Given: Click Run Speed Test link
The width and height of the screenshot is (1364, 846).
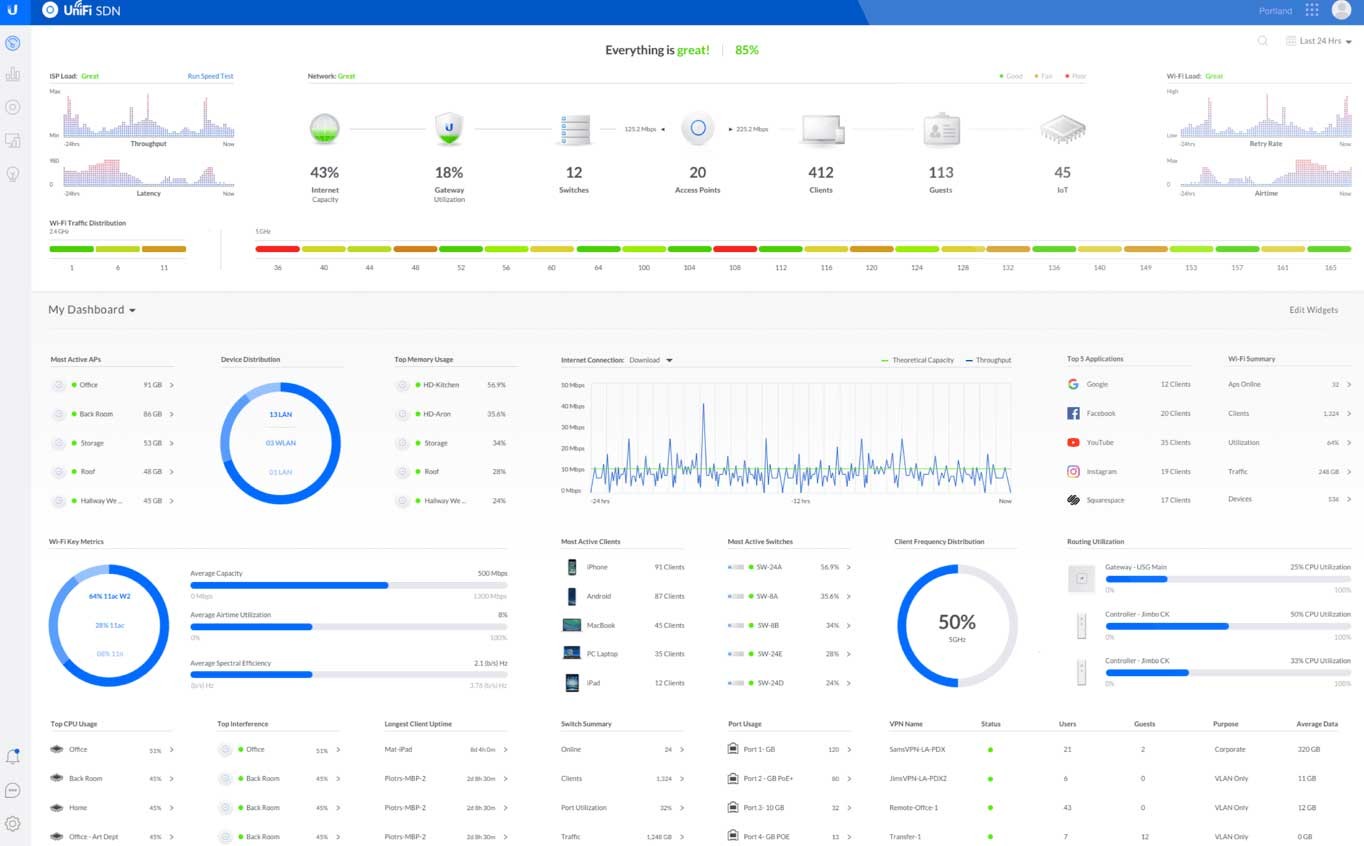Looking at the screenshot, I should [x=211, y=76].
